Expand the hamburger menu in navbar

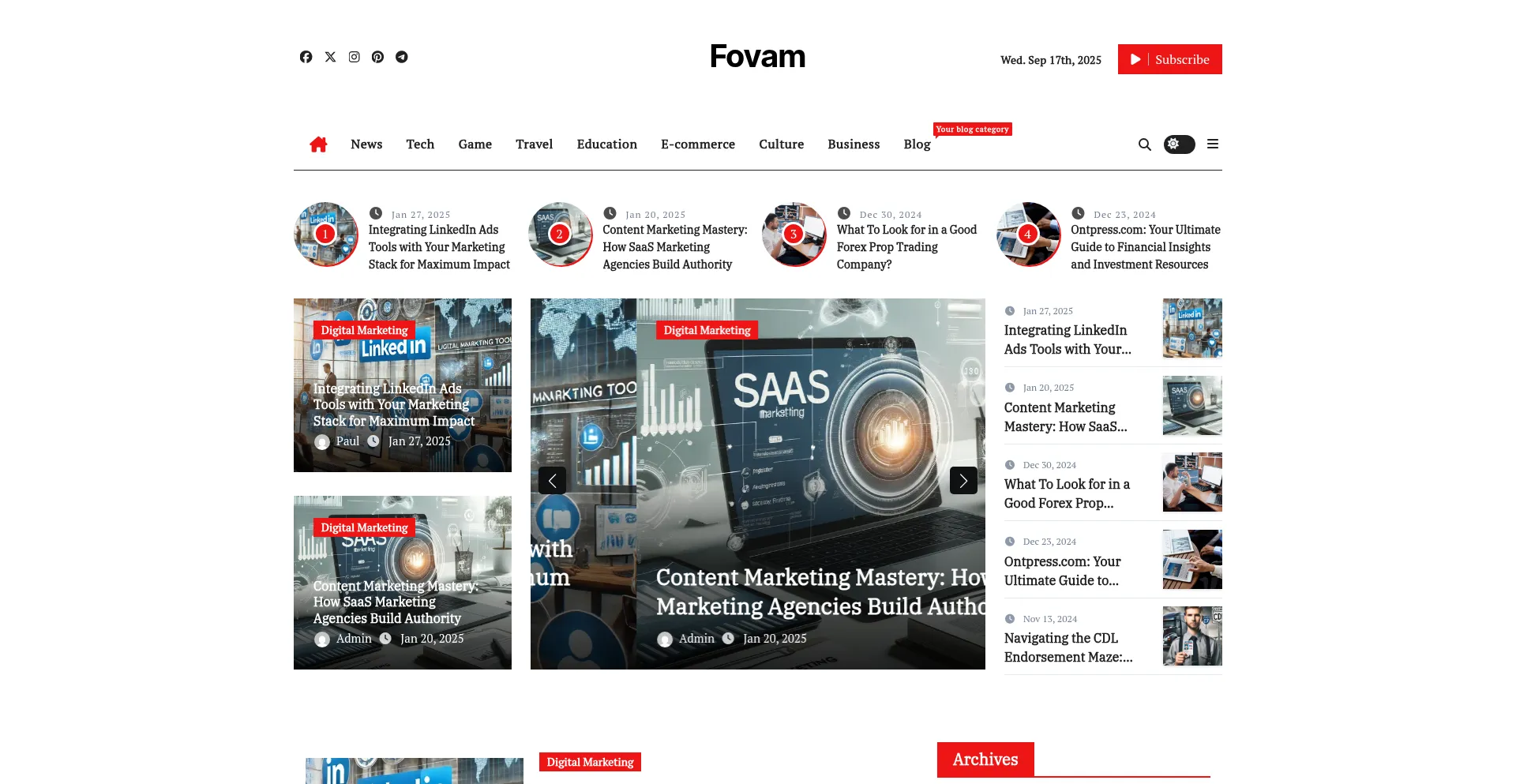point(1213,144)
